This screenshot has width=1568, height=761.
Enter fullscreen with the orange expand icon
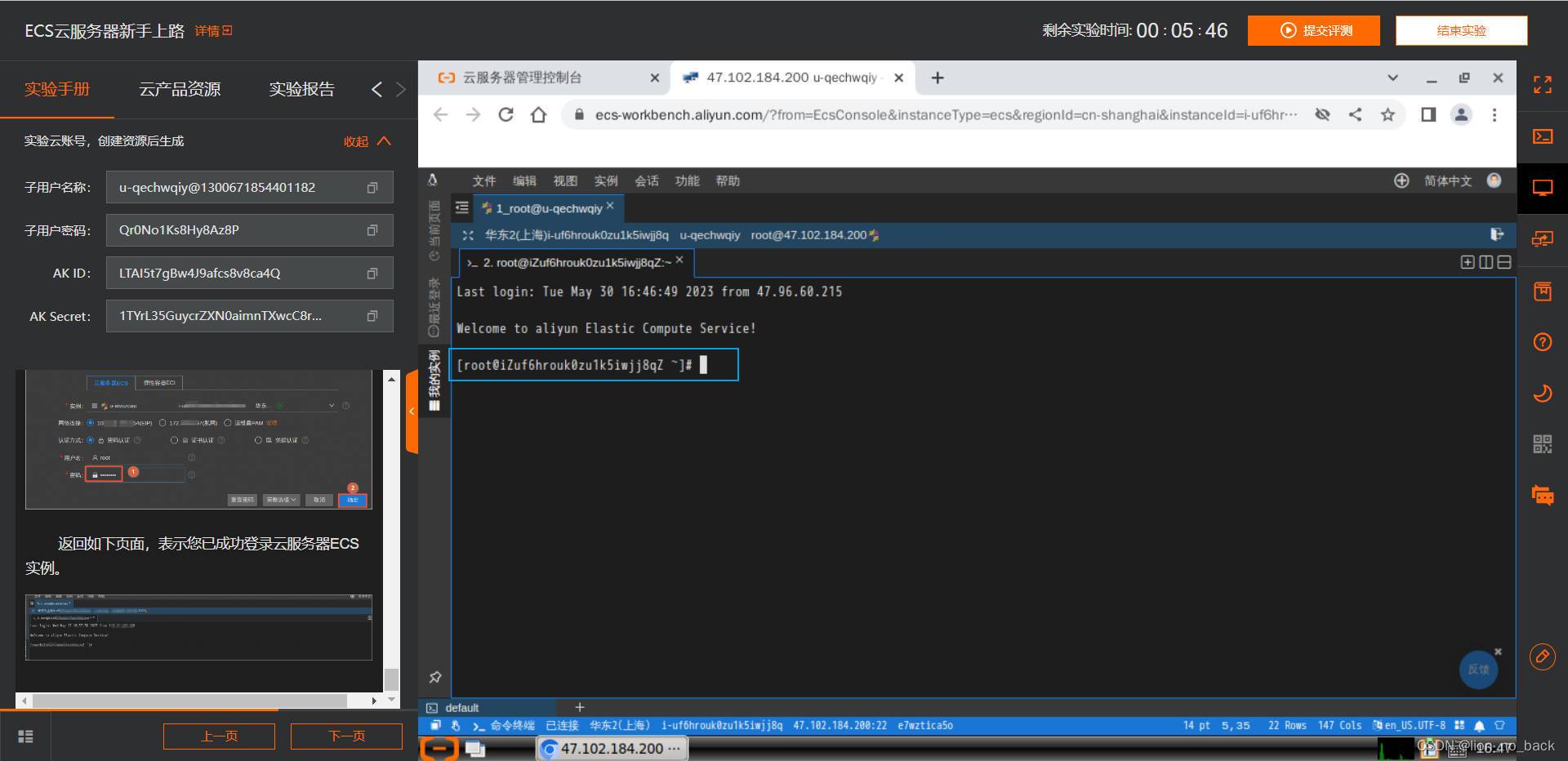pyautogui.click(x=1543, y=85)
